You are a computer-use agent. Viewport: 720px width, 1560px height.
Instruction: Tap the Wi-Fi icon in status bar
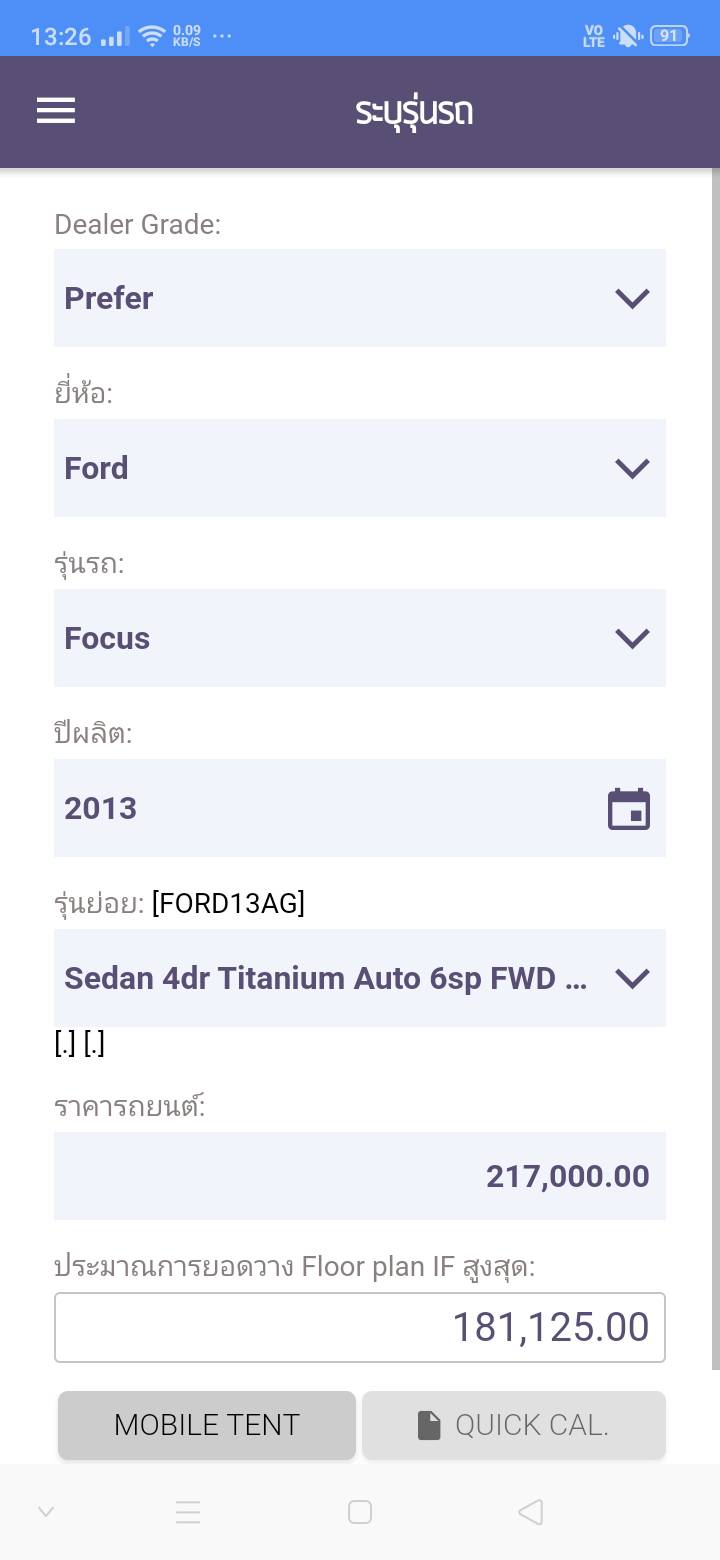point(152,37)
